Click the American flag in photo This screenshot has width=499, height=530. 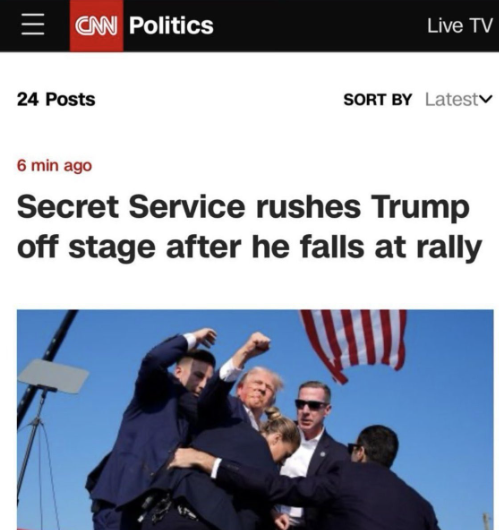(x=353, y=343)
